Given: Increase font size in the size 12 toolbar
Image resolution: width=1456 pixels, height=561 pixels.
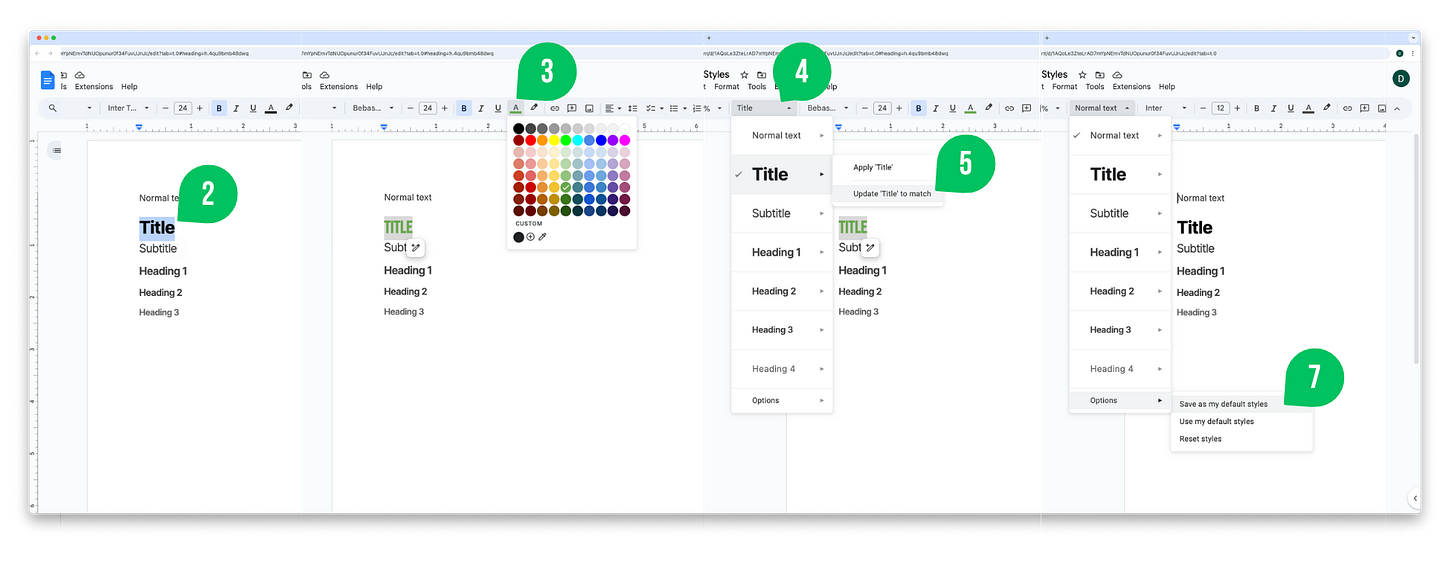Looking at the screenshot, I should [1238, 108].
